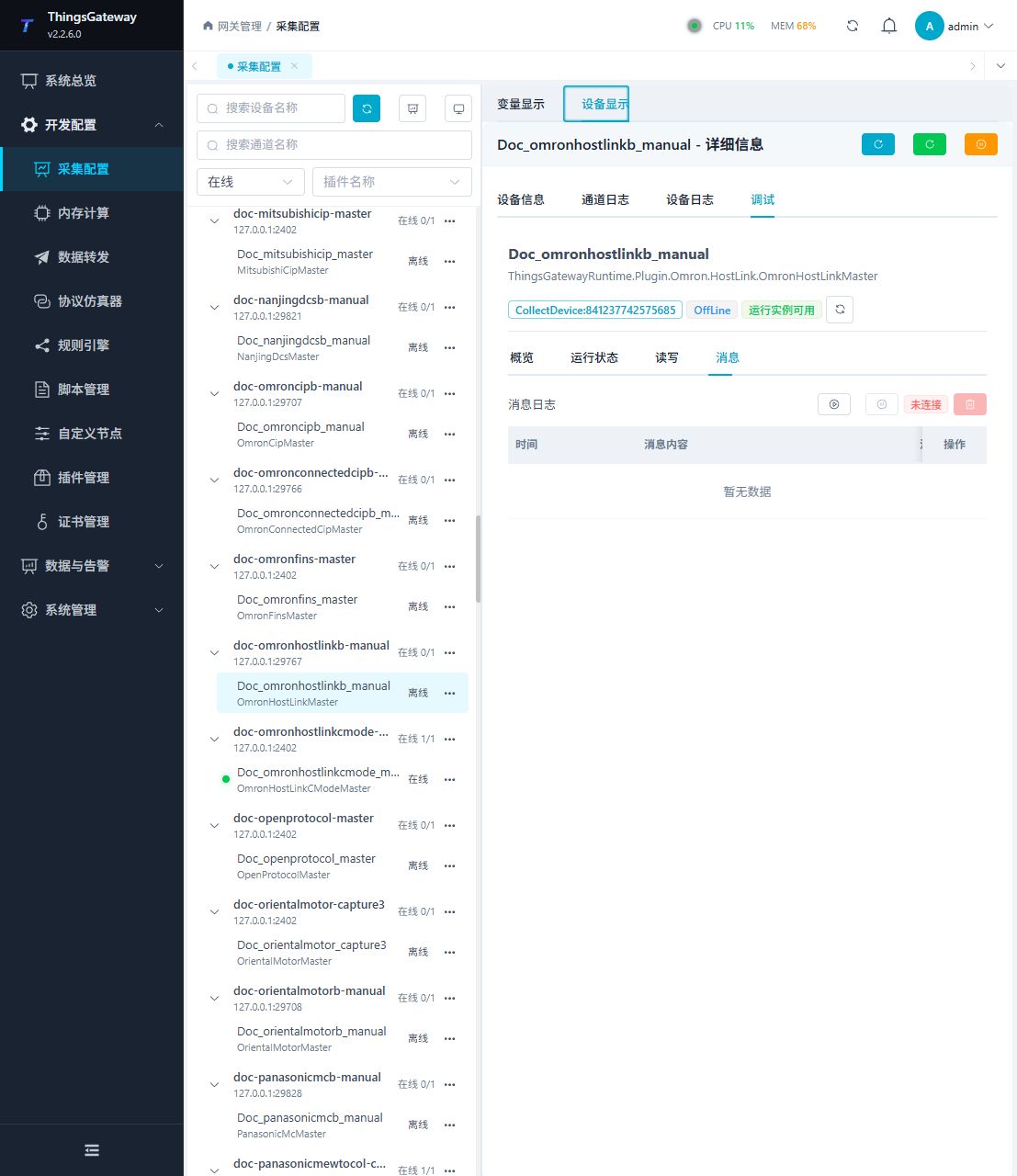Click the green refresh button in detail header
Viewport: 1017px width, 1176px height.
pyautogui.click(x=930, y=144)
